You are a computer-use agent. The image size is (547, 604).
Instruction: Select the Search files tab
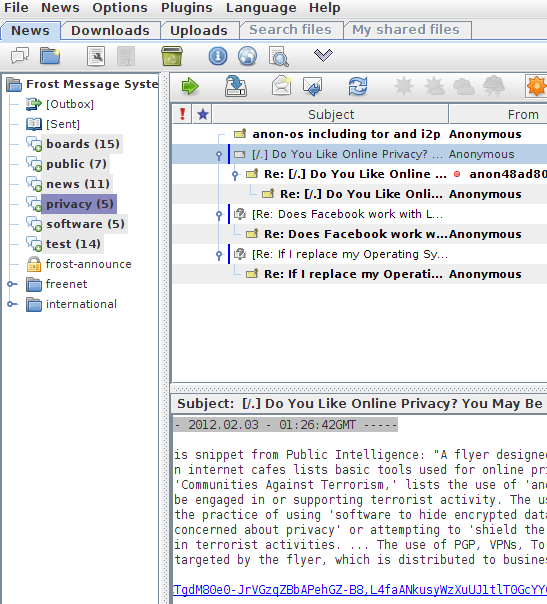point(290,30)
